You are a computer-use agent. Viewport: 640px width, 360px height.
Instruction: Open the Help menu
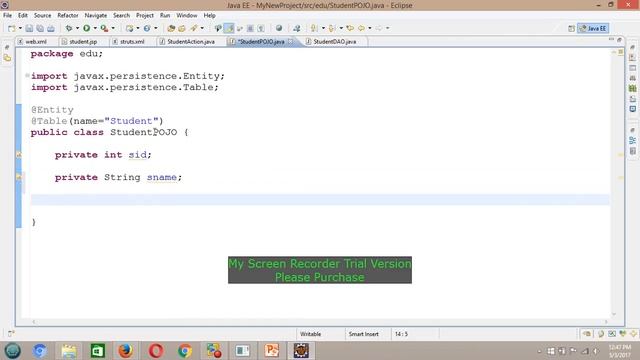point(209,15)
